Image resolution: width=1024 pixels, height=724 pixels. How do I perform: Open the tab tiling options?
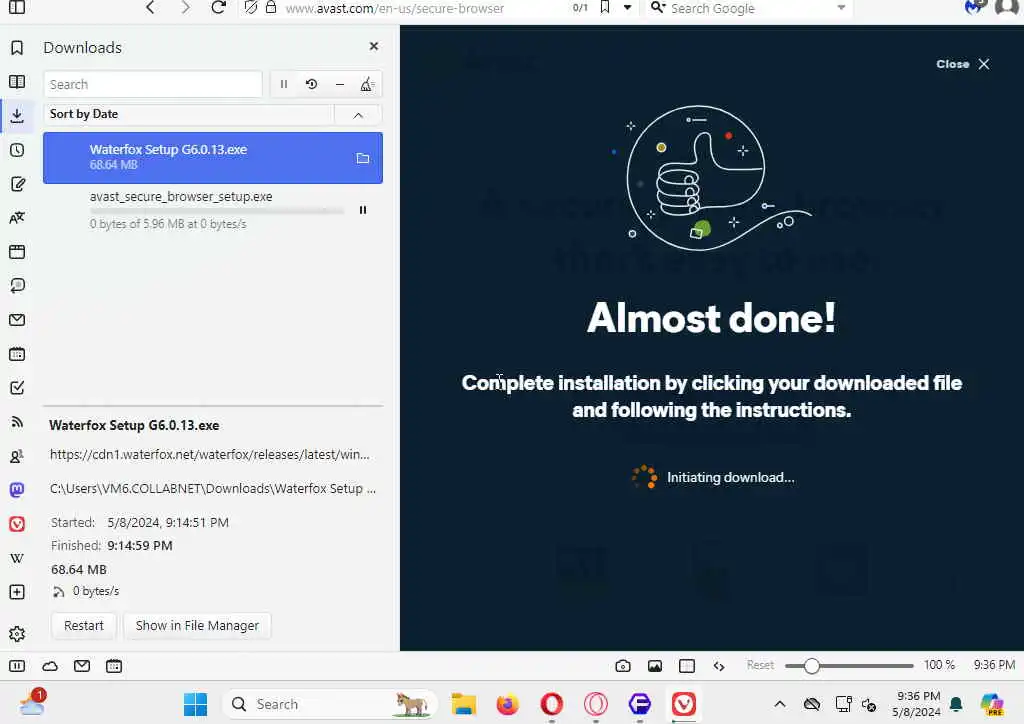(687, 666)
